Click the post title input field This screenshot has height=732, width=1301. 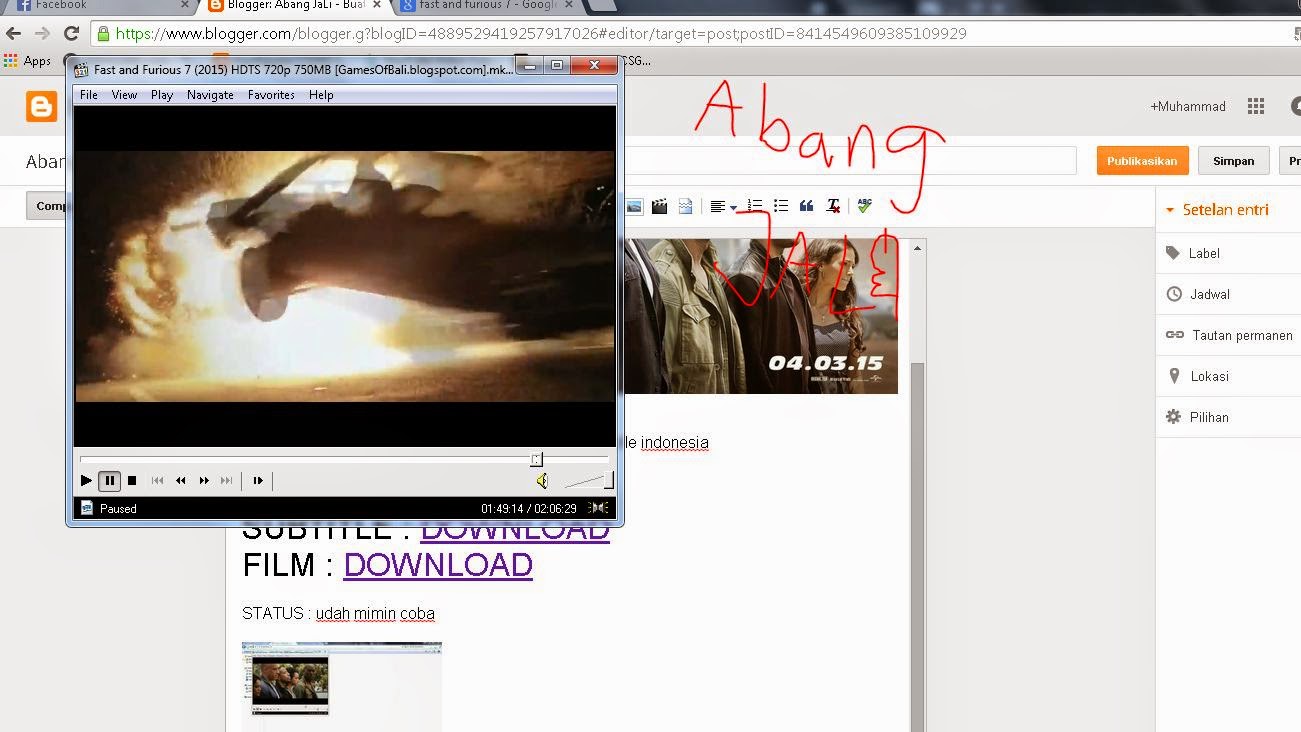point(850,161)
